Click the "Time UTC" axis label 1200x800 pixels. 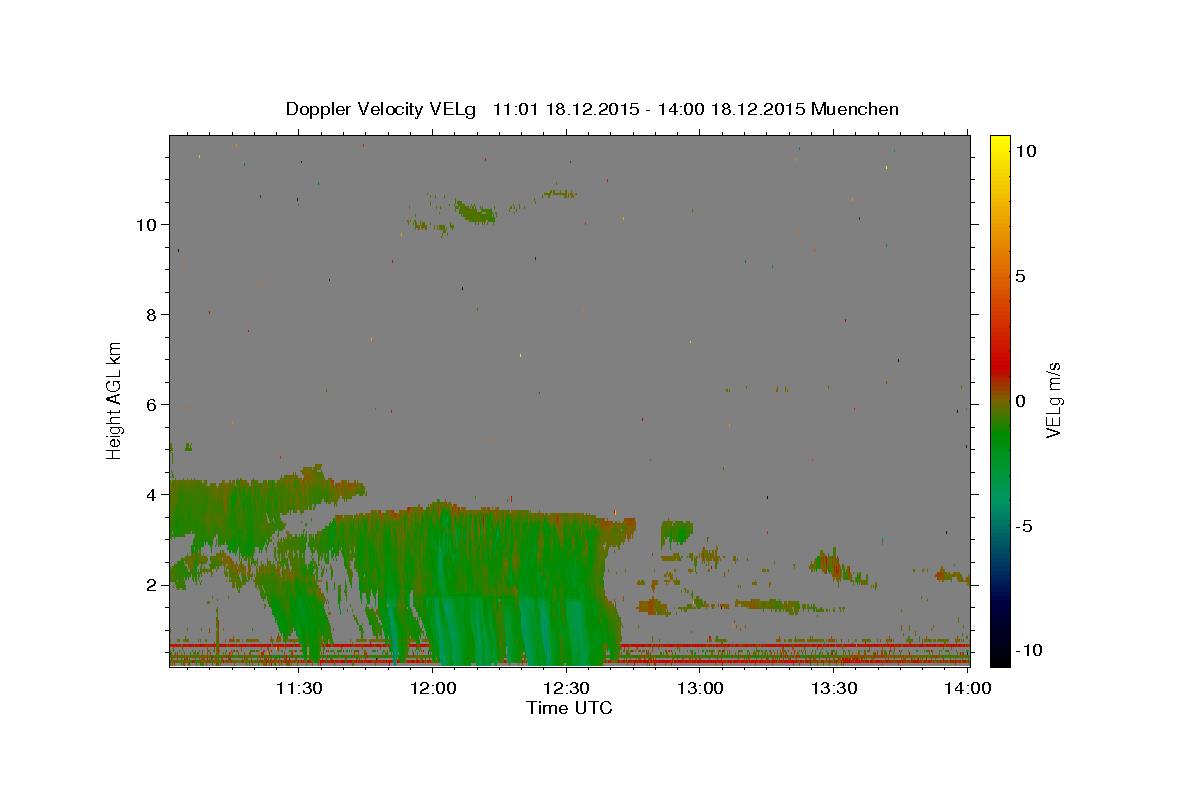[569, 708]
